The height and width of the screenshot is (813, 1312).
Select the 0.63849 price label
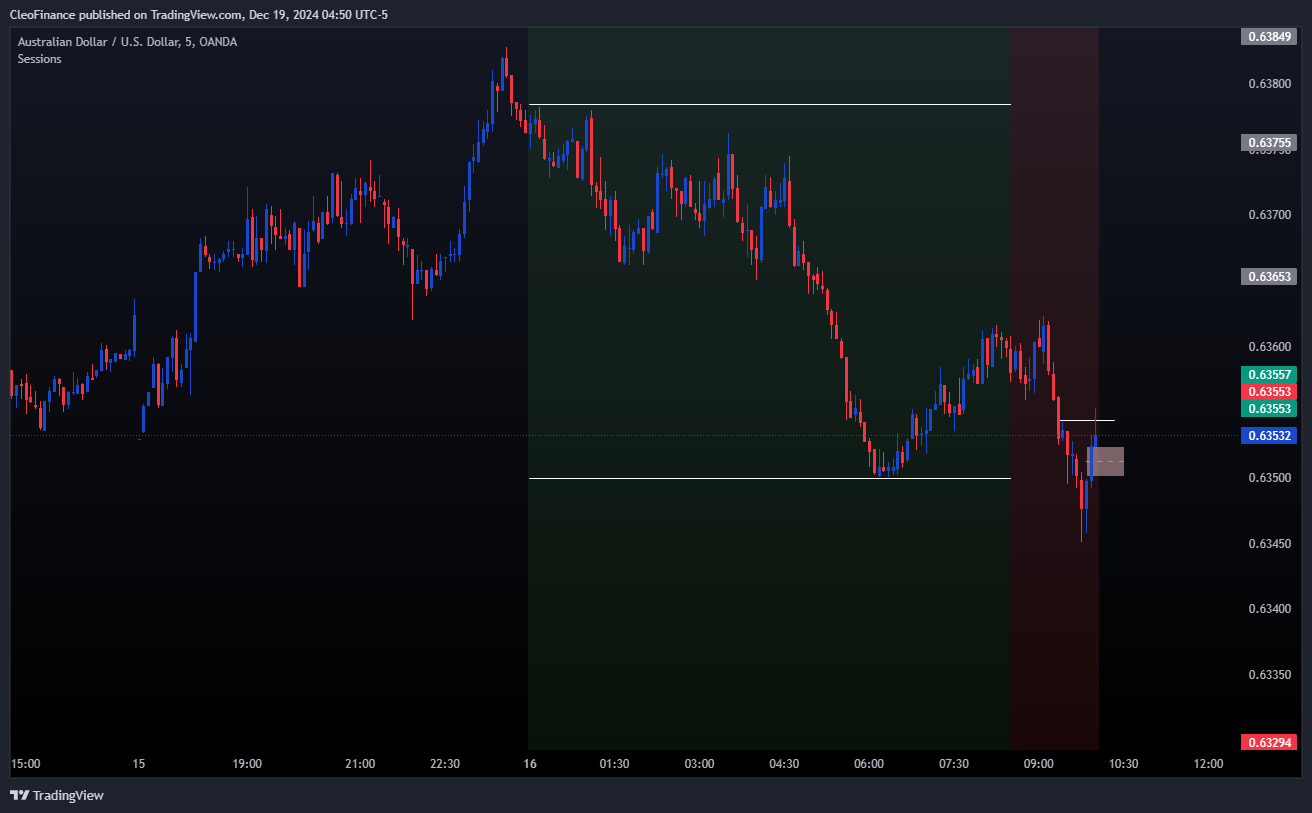tap(1269, 37)
